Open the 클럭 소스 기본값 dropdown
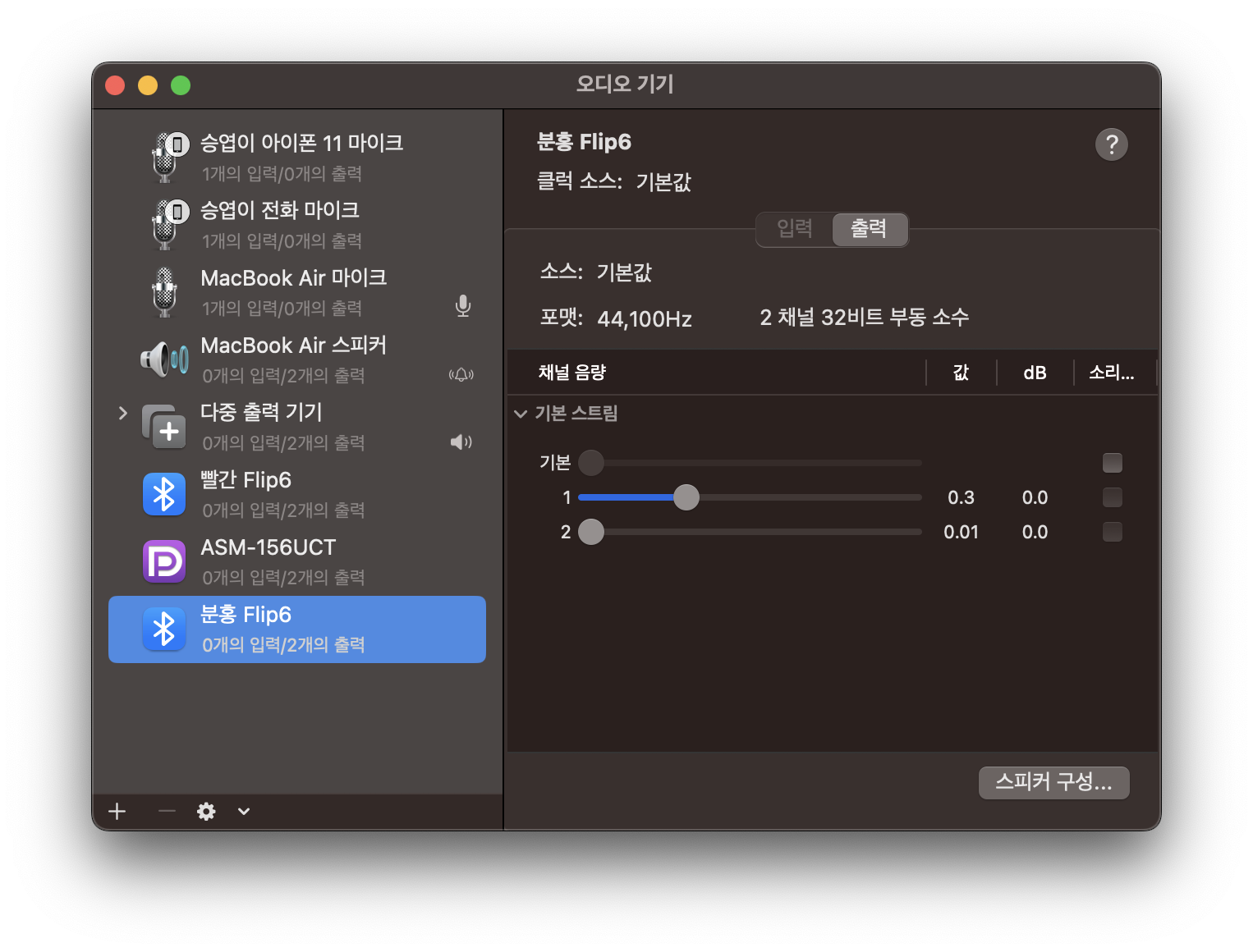Image resolution: width=1253 pixels, height=952 pixels. [x=663, y=181]
